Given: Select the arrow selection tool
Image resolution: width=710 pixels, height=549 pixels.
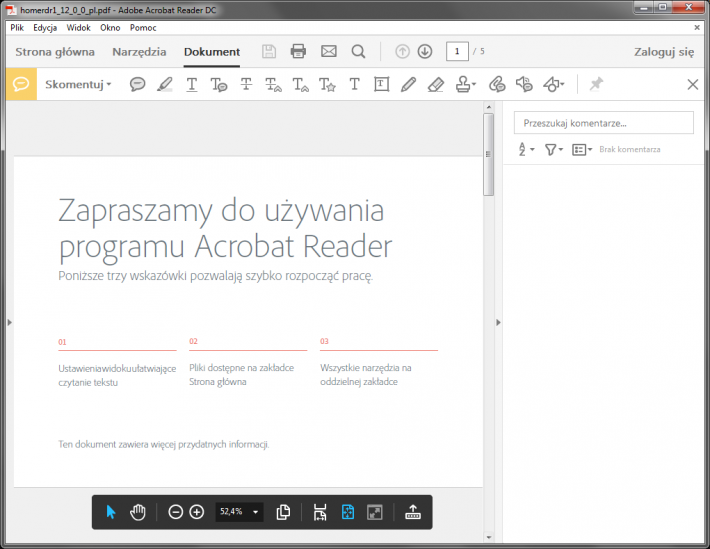Looking at the screenshot, I should 111,512.
